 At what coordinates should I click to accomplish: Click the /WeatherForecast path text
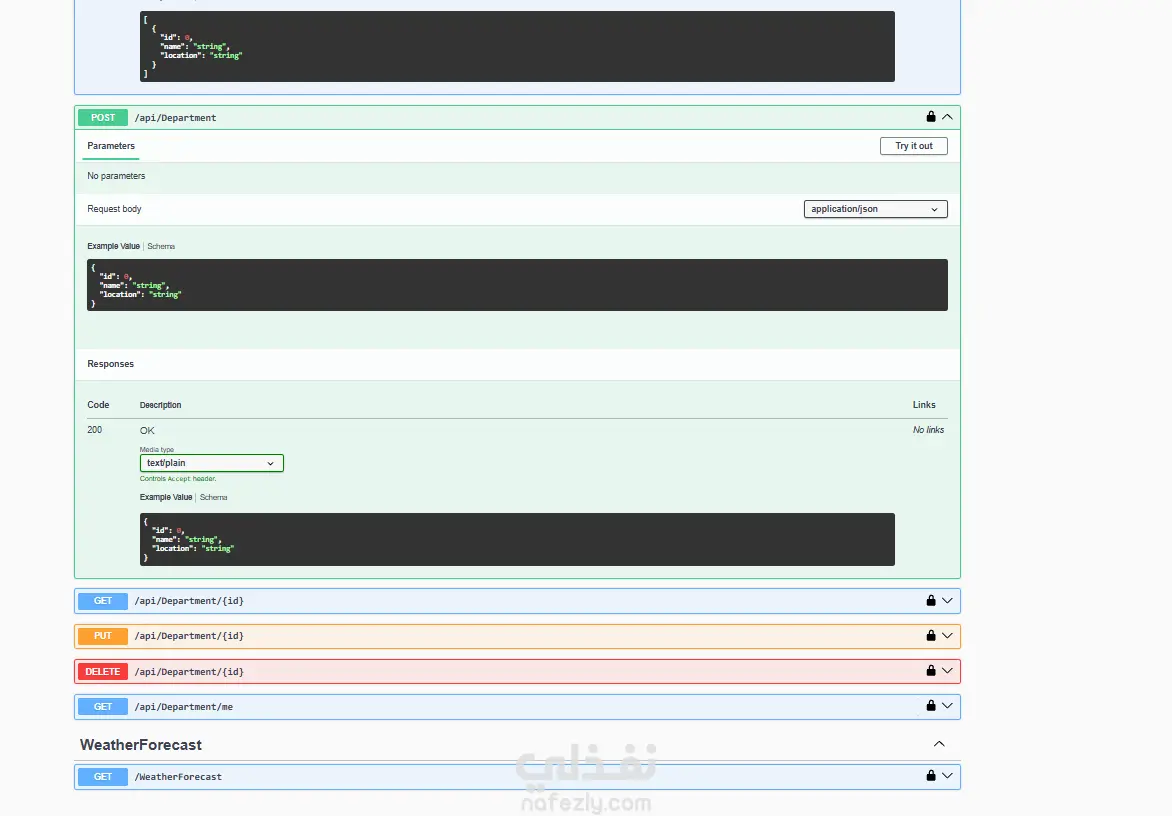(x=178, y=777)
